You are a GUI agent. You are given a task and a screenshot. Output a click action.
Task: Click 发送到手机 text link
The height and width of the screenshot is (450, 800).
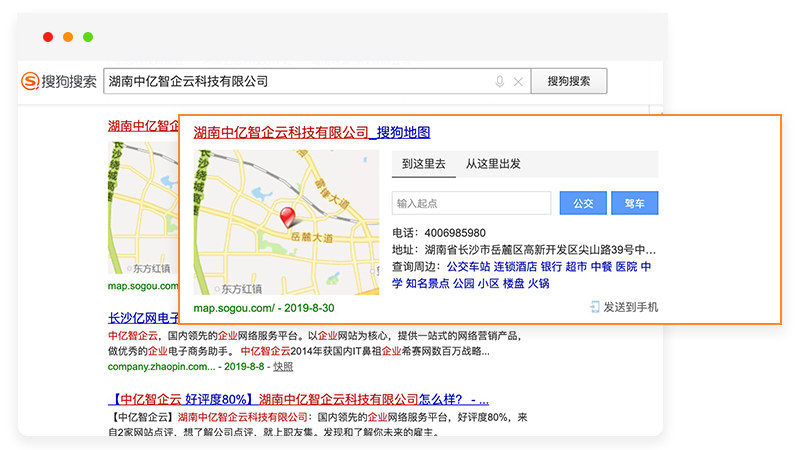631,307
